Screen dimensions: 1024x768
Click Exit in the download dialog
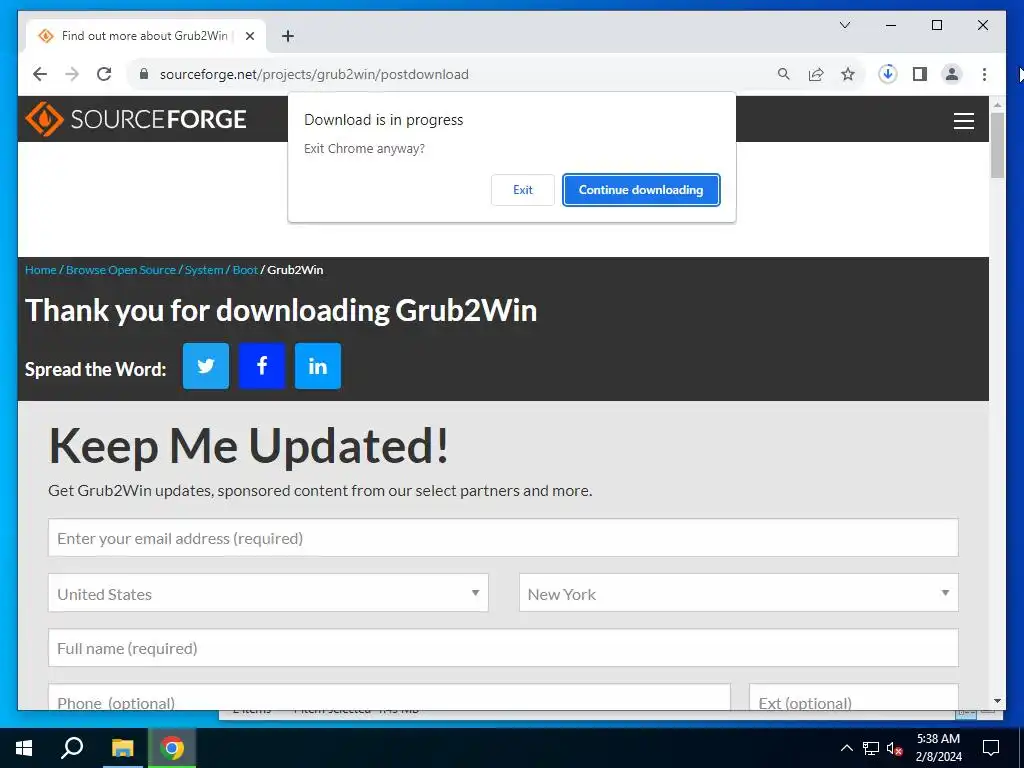tap(522, 190)
